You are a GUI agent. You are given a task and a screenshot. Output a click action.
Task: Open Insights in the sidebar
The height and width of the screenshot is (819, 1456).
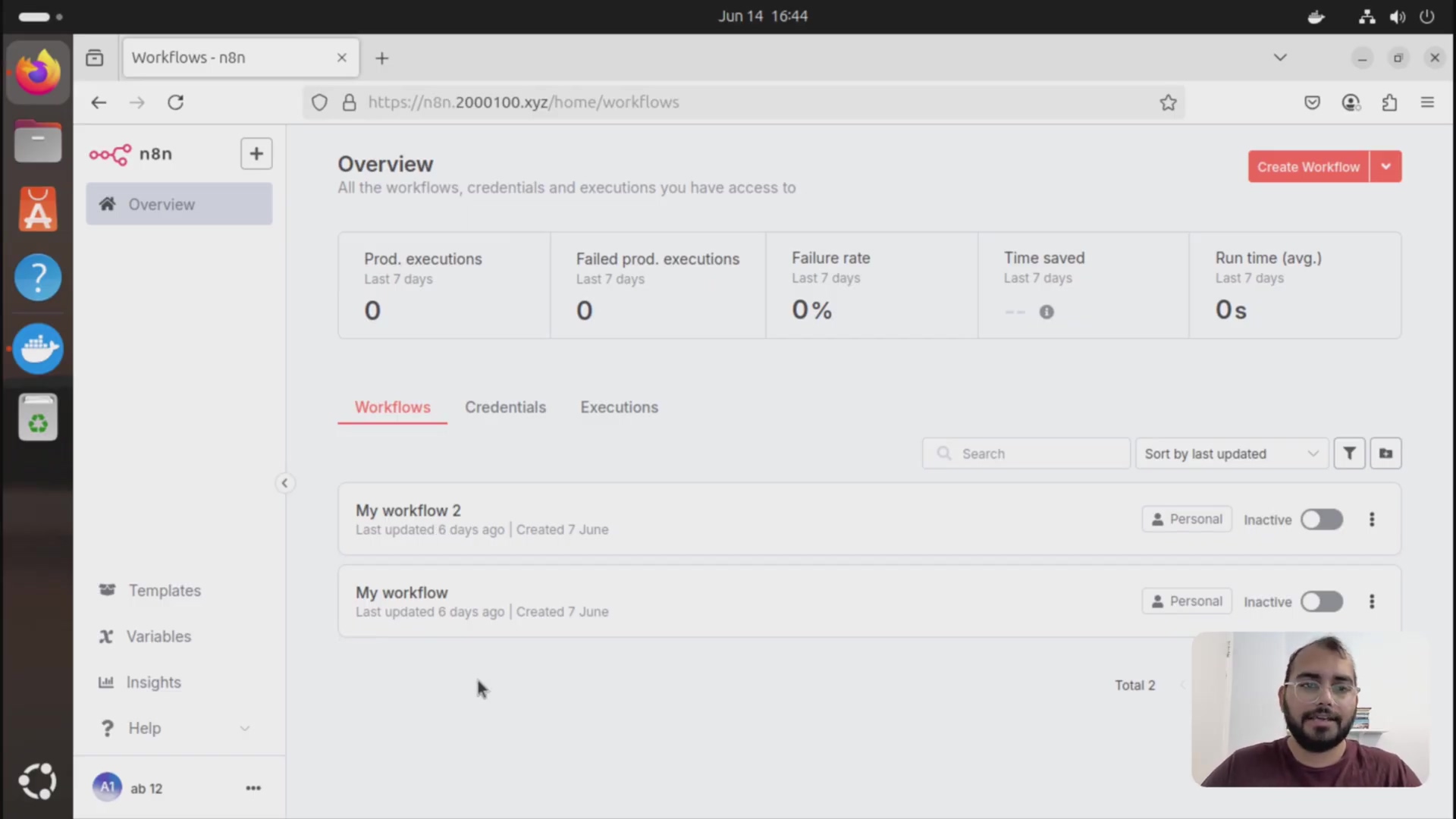point(140,682)
